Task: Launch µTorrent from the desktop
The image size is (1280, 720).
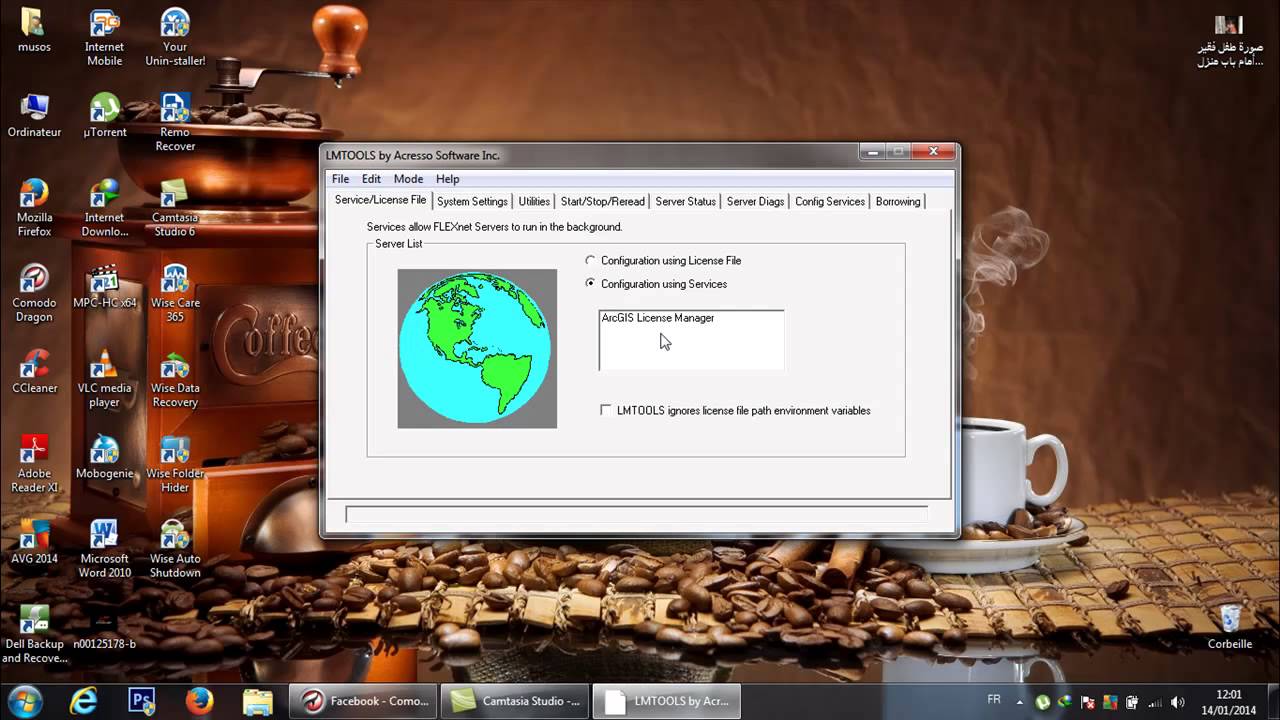Action: tap(104, 116)
